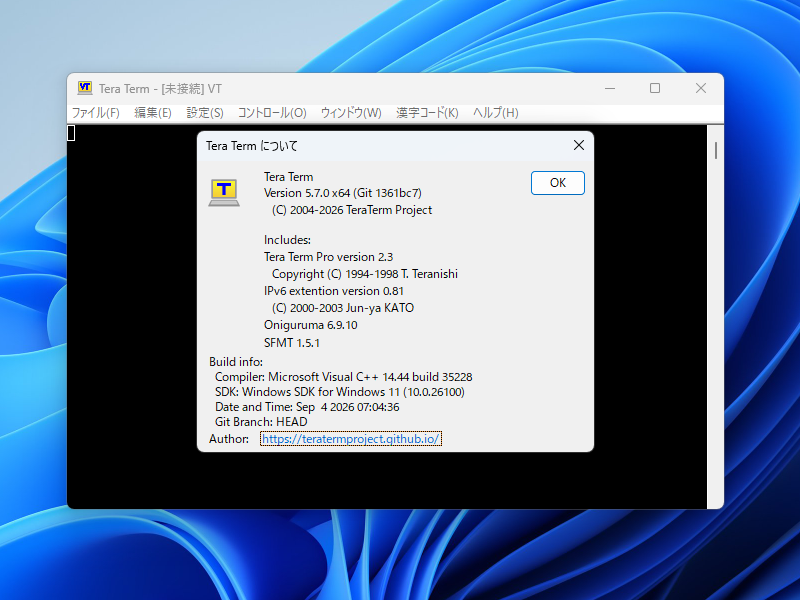The image size is (800, 600).
Task: Close the Tera Term について dialog
Action: tap(579, 145)
